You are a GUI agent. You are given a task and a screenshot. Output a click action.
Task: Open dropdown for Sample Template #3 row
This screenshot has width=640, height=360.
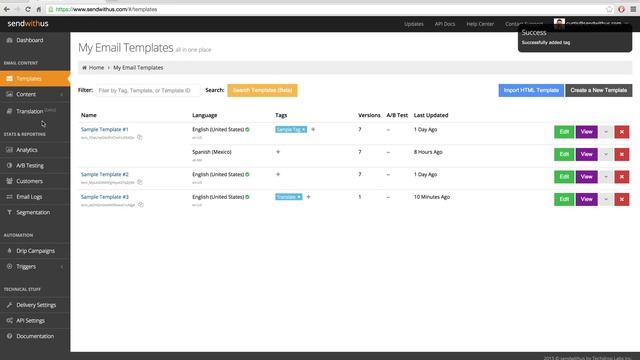(x=606, y=199)
